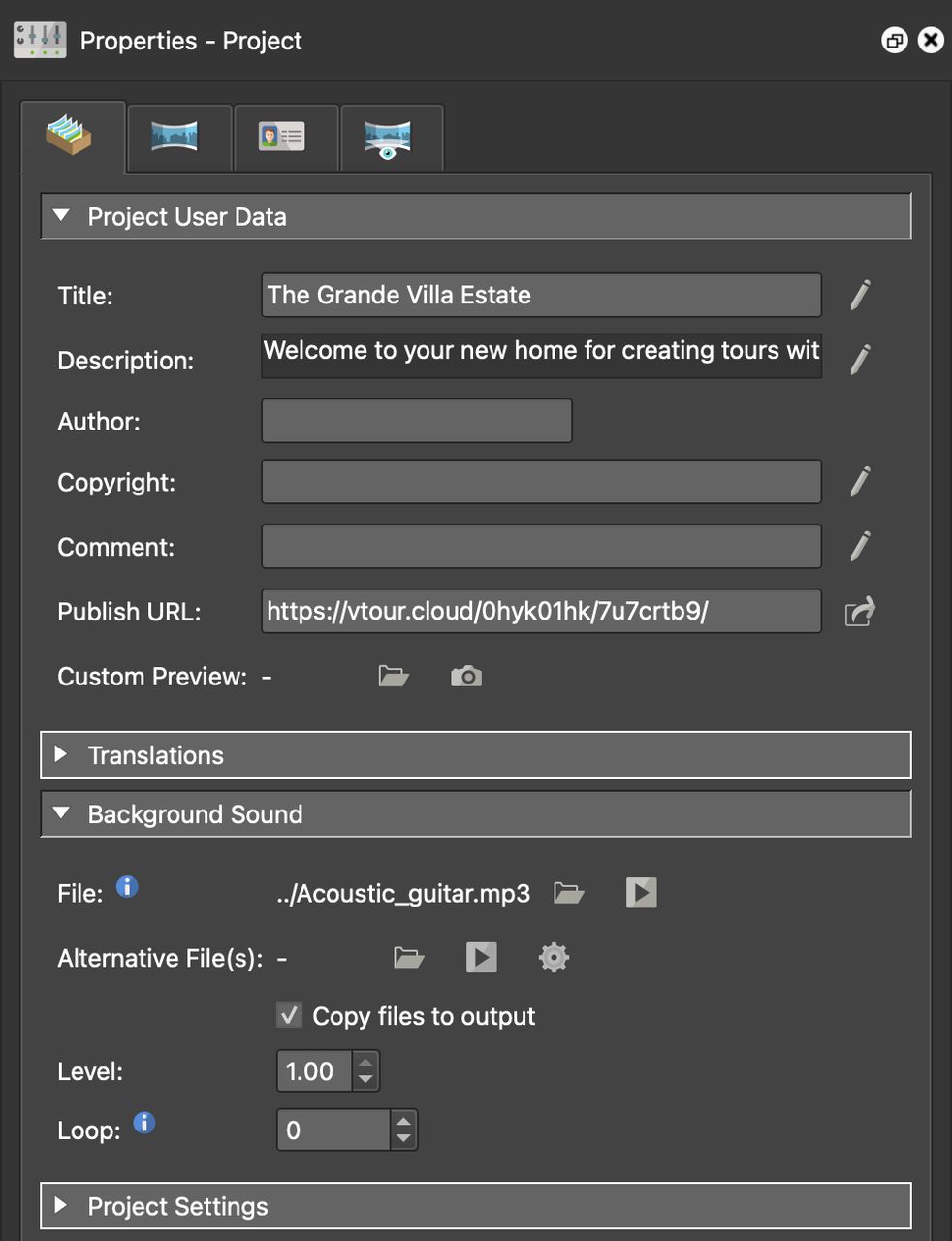Click the Level value field
Screen dimensions: 952x1241
point(315,1071)
